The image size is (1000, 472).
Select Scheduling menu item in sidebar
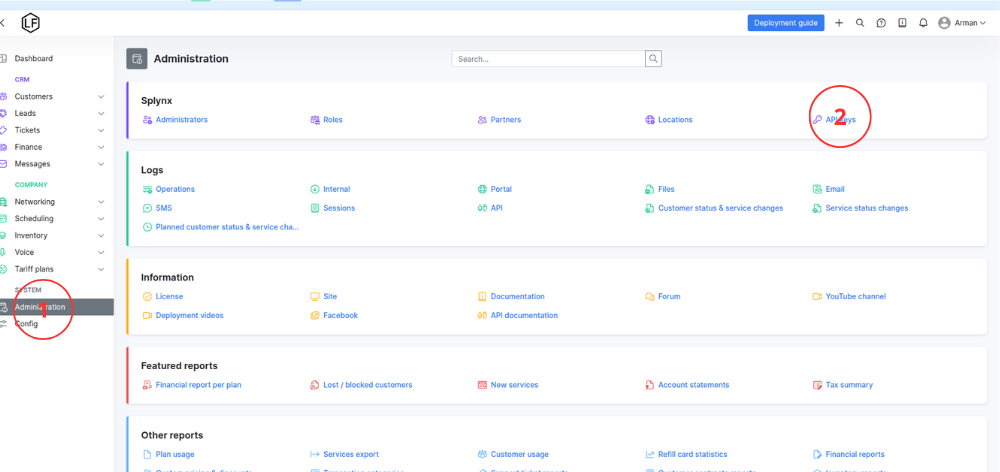pos(34,219)
